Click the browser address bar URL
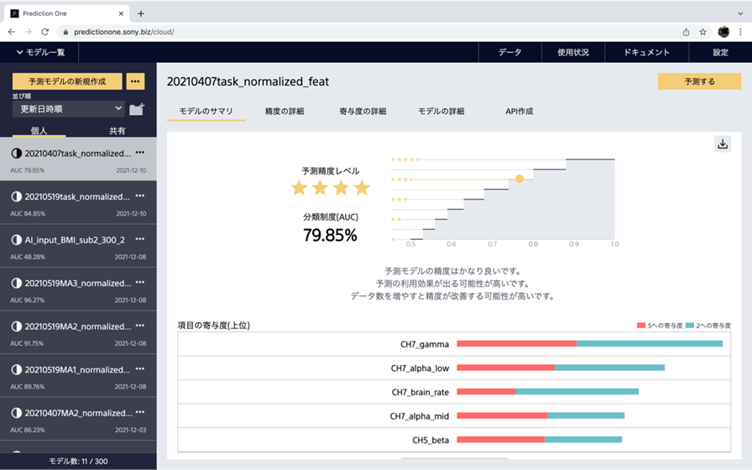This screenshot has width=752, height=470. [124, 32]
